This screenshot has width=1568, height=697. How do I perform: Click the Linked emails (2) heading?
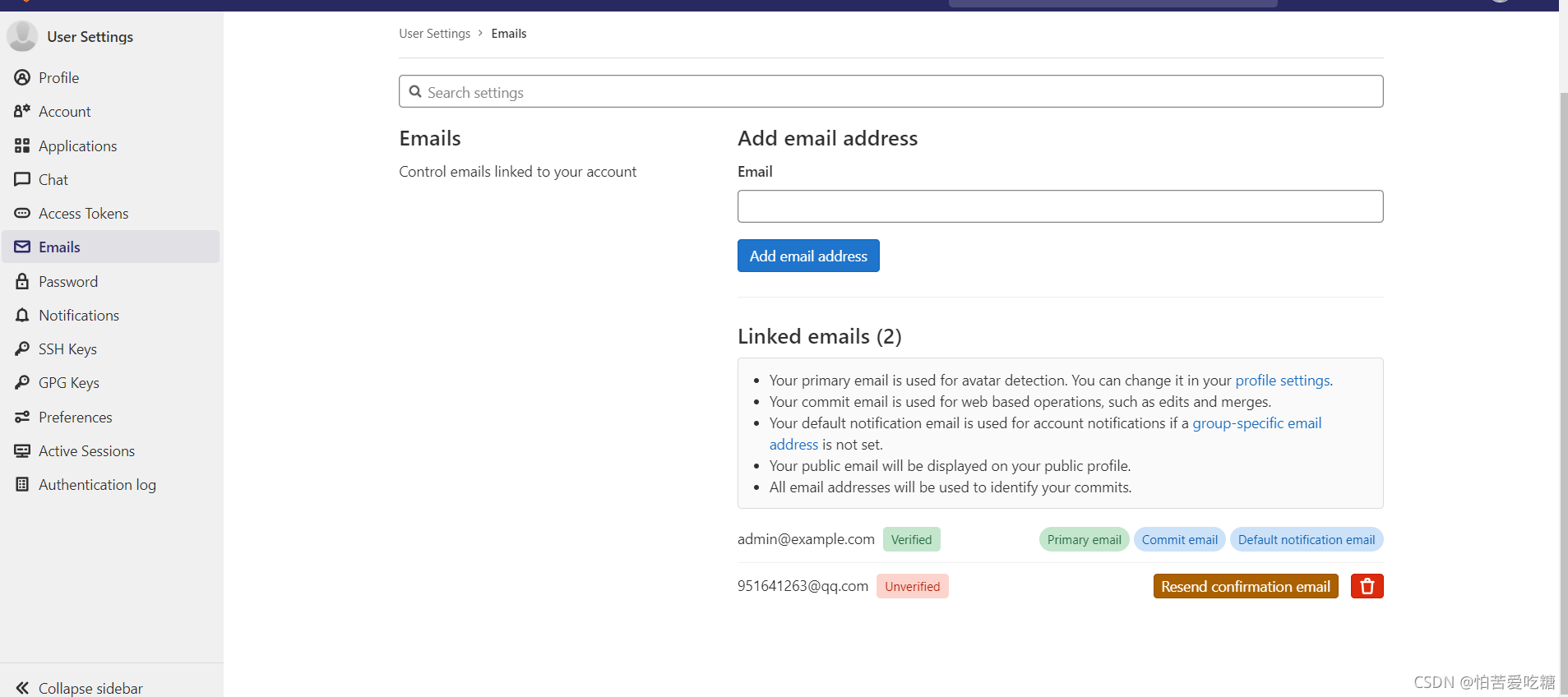(x=820, y=336)
